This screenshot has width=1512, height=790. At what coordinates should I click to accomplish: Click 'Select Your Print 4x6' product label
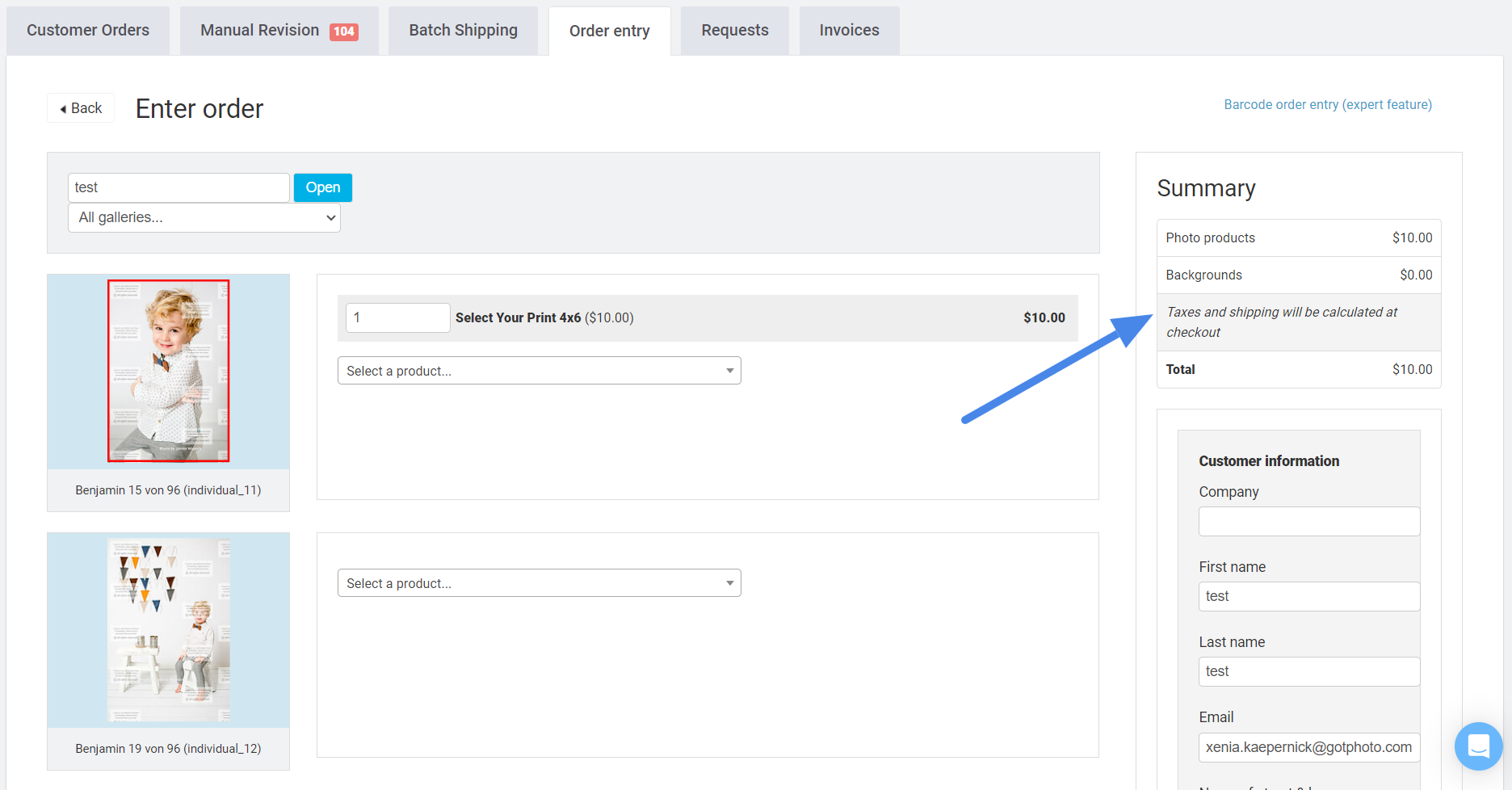518,317
